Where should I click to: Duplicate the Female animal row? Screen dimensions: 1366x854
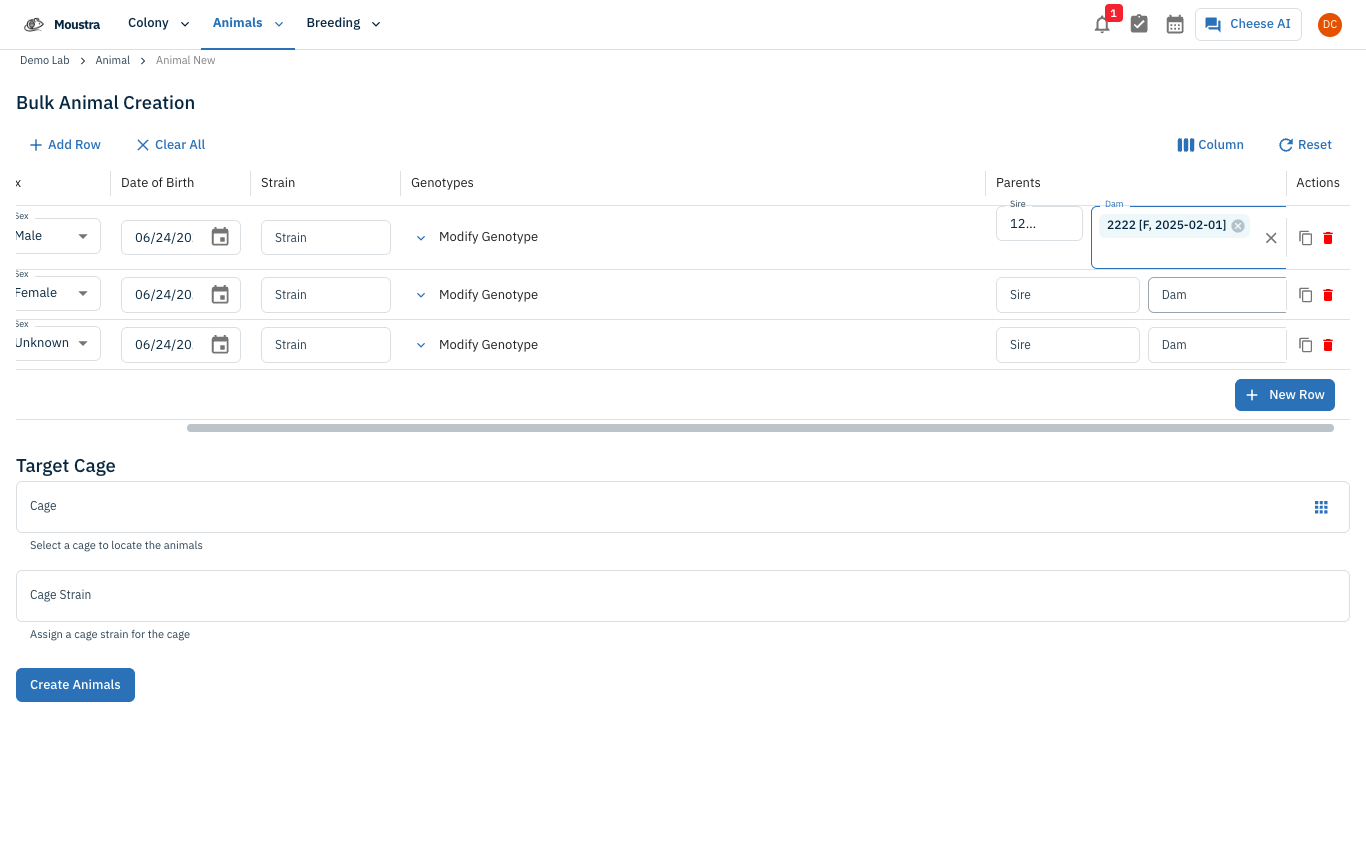point(1305,295)
